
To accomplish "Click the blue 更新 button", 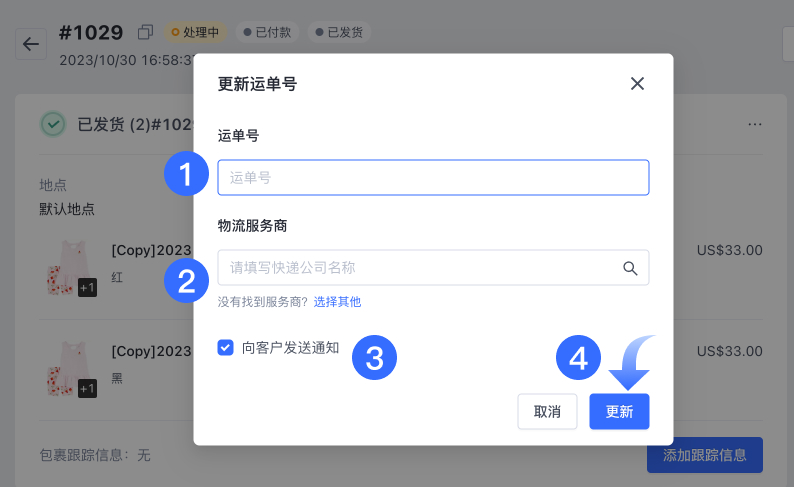I will click(619, 412).
